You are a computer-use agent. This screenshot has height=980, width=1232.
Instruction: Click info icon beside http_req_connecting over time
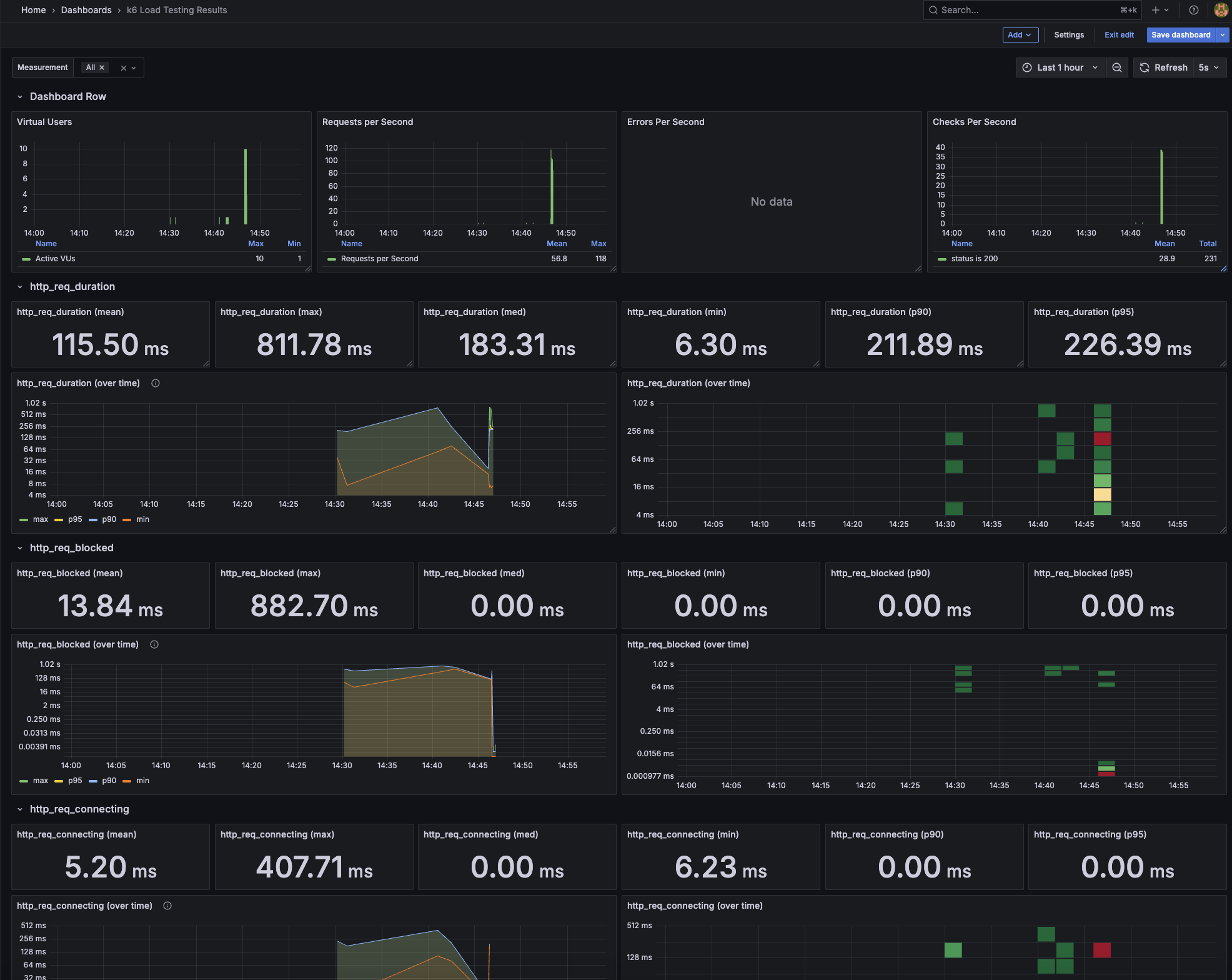click(x=167, y=906)
